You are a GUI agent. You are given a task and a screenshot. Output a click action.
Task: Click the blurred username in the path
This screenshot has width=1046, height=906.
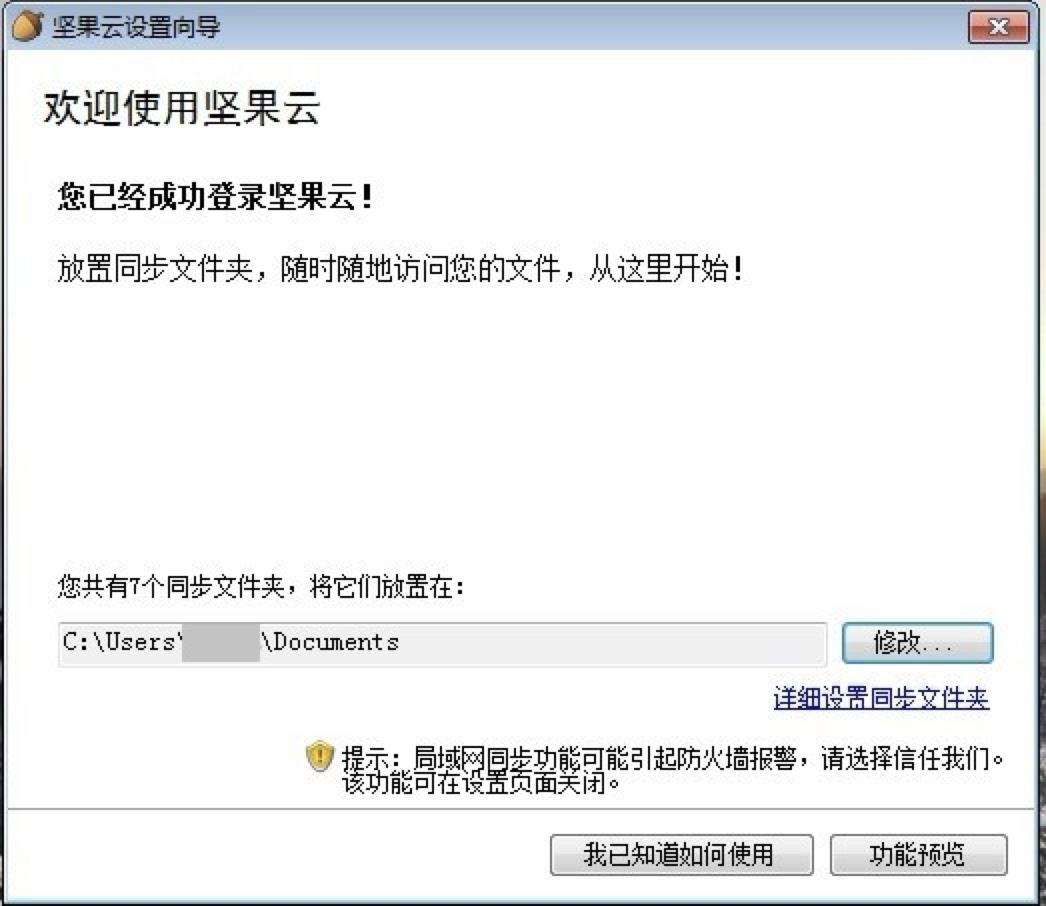tap(221, 643)
